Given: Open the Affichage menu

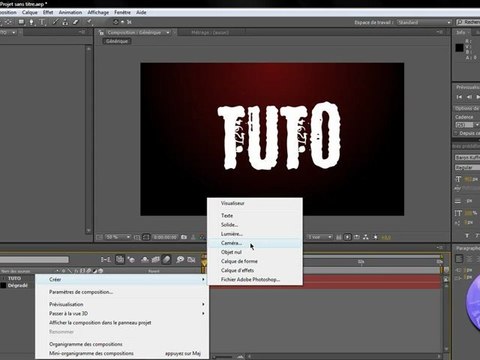Looking at the screenshot, I should point(98,12).
